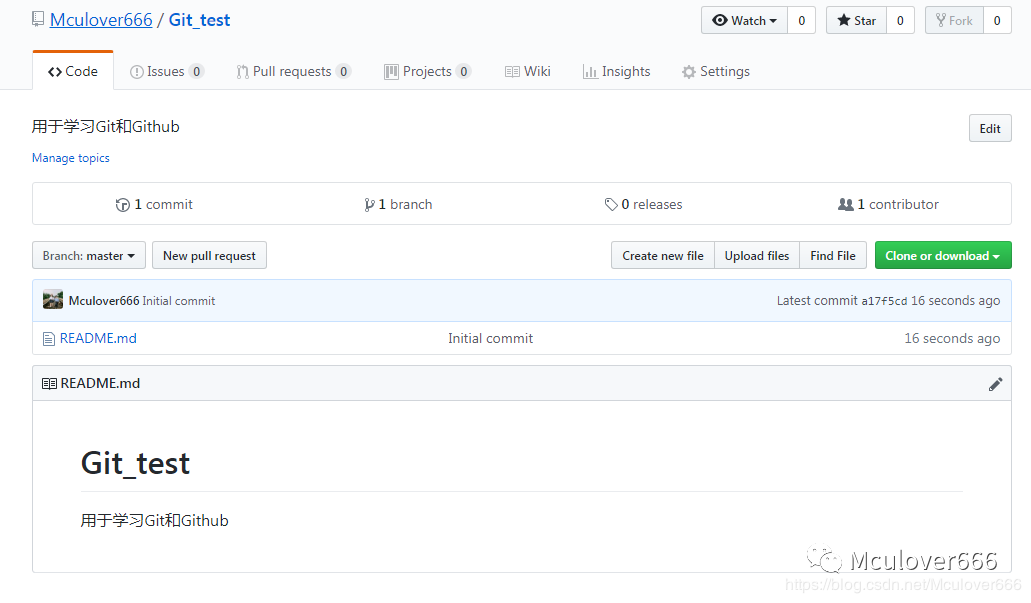This screenshot has width=1031, height=603.
Task: Click the Mculover666 avatar thumbnail
Action: click(x=53, y=300)
